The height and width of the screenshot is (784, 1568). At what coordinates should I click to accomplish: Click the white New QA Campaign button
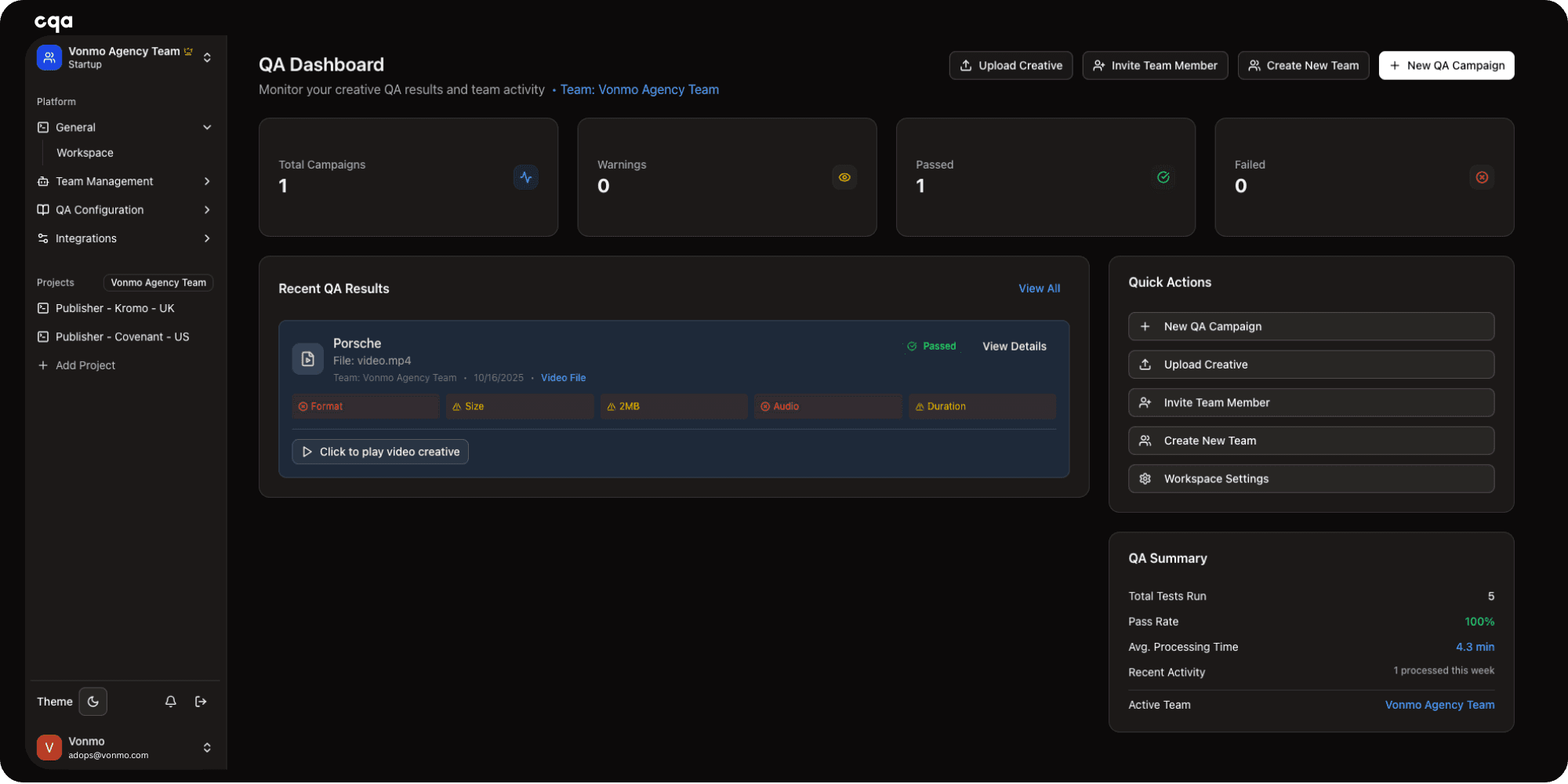(x=1446, y=66)
